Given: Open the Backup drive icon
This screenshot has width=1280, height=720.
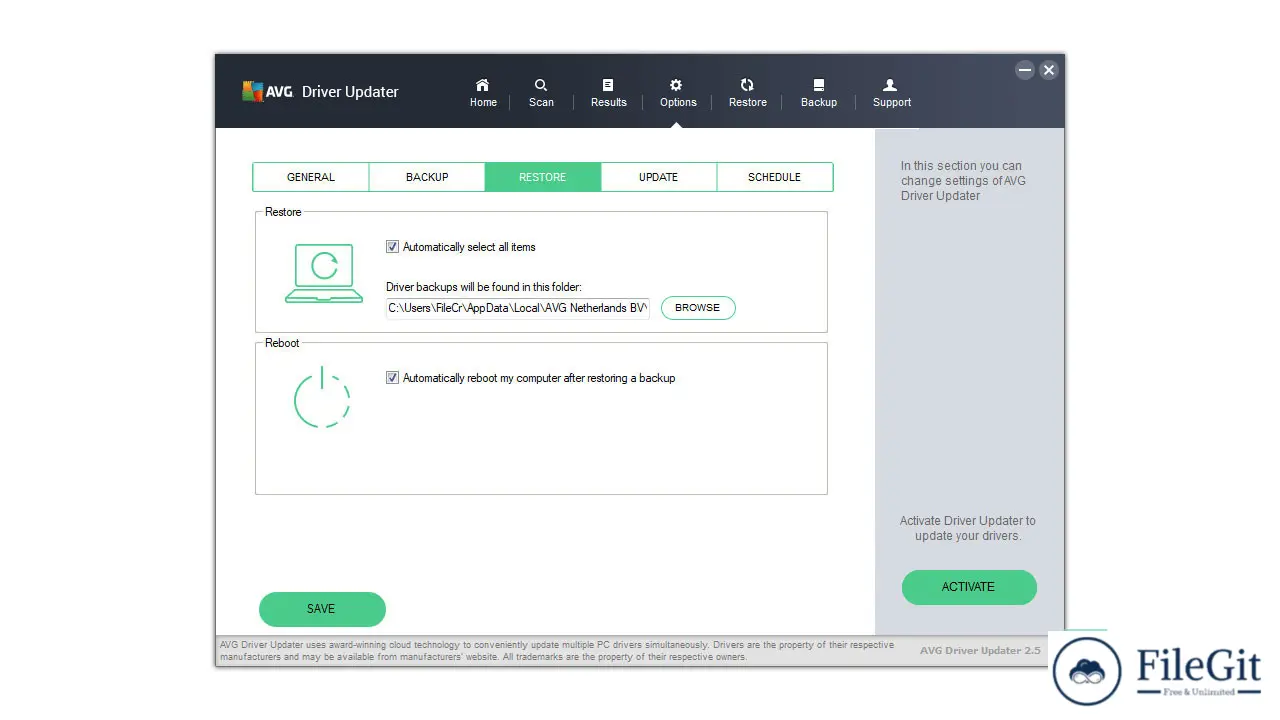Looking at the screenshot, I should pos(819,85).
